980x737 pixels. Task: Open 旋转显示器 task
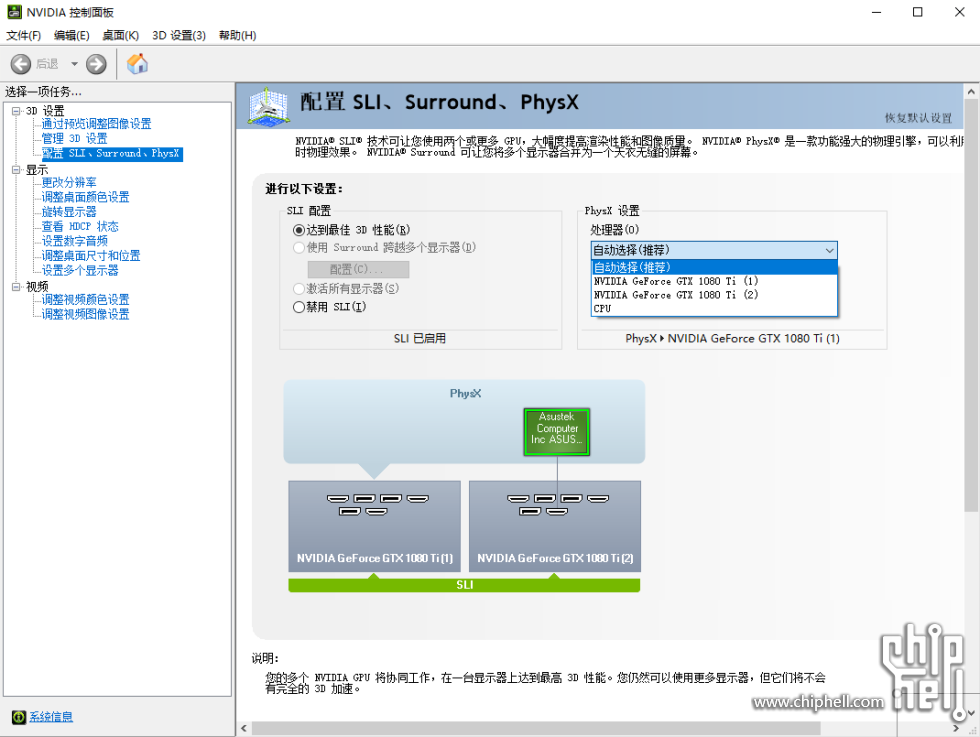(69, 212)
